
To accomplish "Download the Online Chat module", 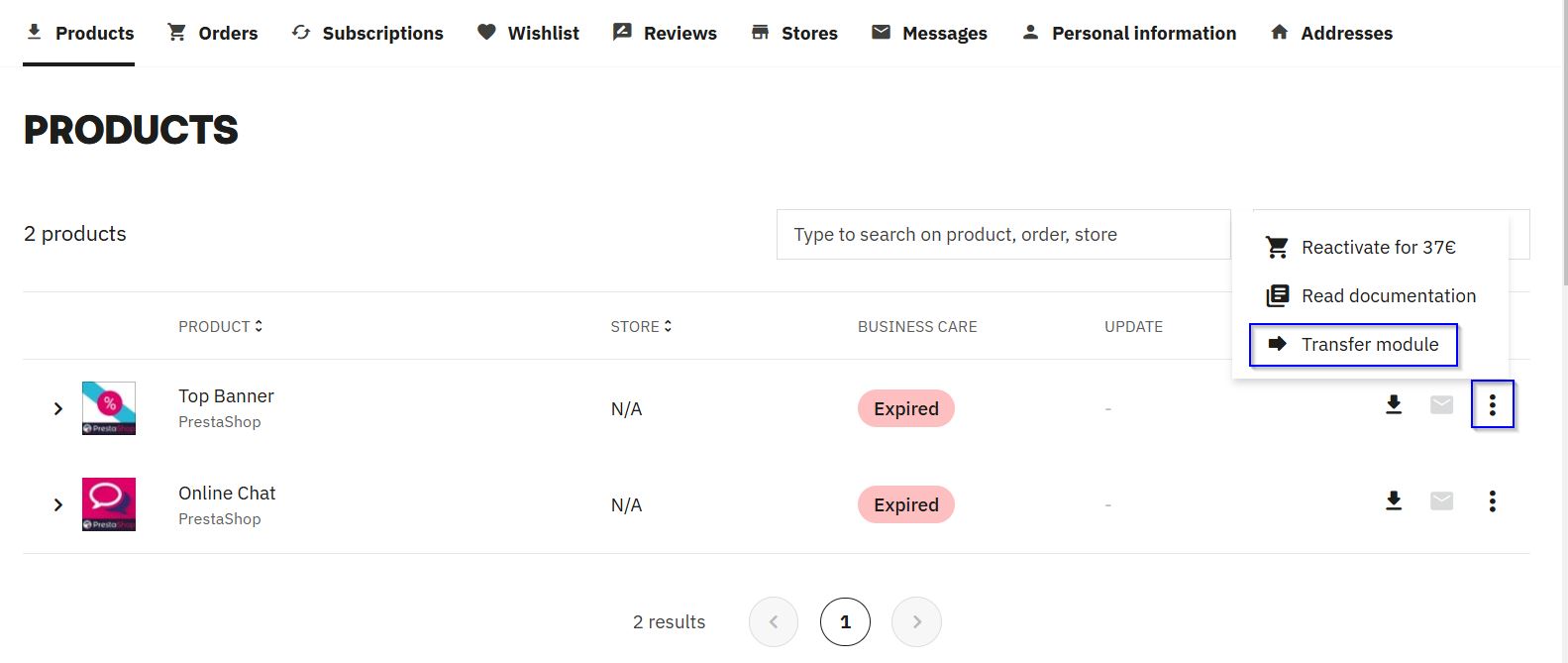I will [x=1393, y=501].
